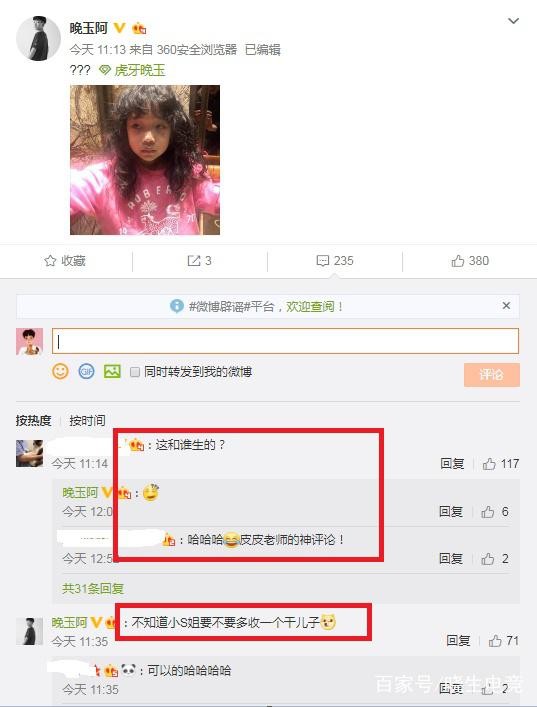Like the post with 380 thumbs up

coord(458,261)
